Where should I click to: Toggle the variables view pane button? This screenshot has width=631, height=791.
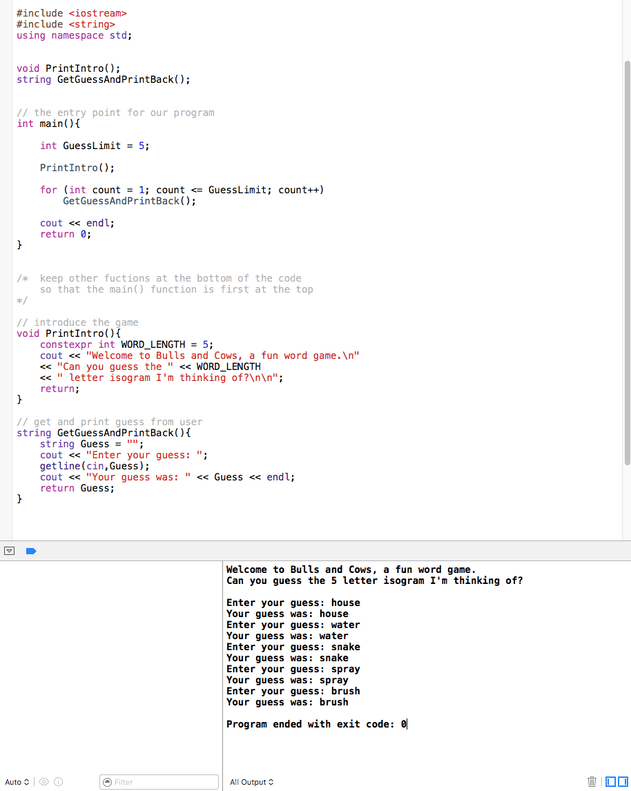point(611,781)
